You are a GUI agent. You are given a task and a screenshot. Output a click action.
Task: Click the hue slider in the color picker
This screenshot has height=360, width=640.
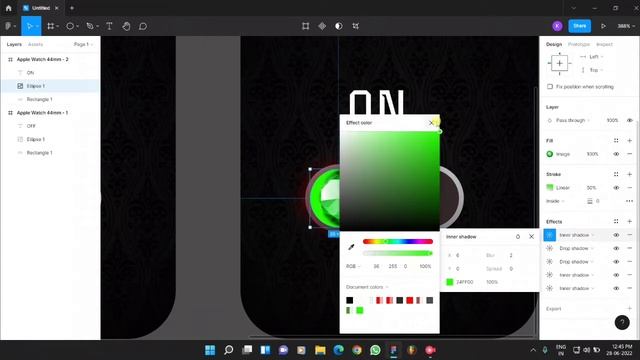pos(398,242)
